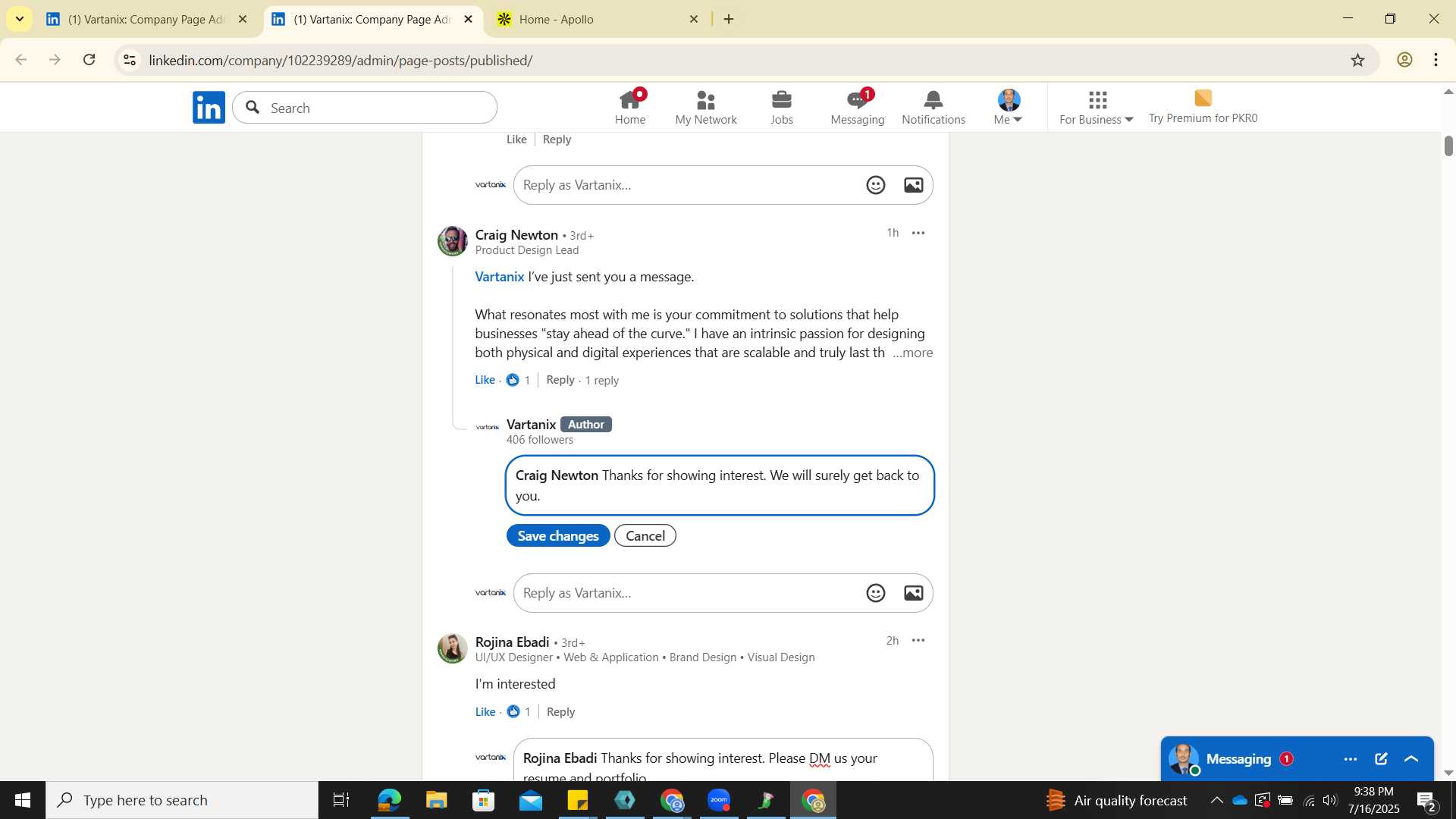This screenshot has width=1456, height=819.
Task: Save changes to the edited reply
Action: point(558,535)
